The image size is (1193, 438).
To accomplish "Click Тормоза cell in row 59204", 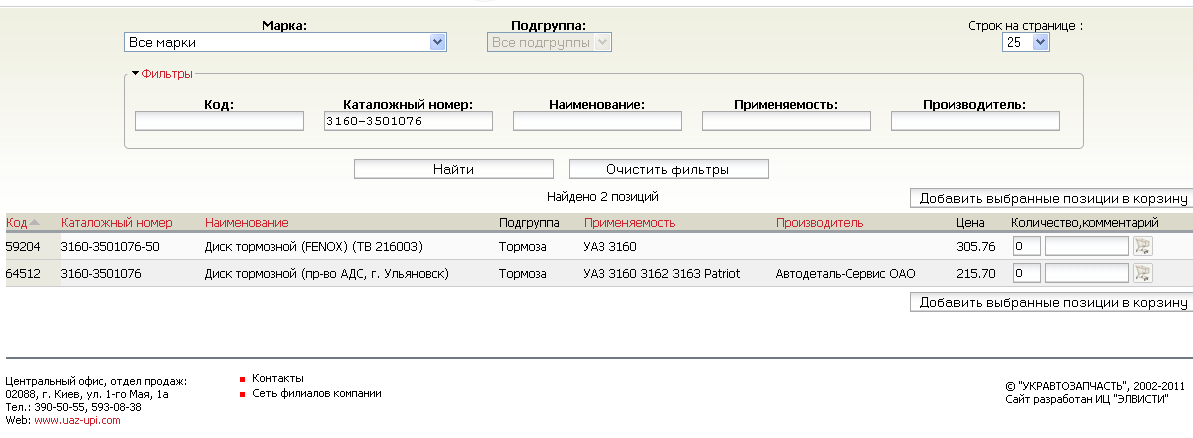I will coord(523,246).
